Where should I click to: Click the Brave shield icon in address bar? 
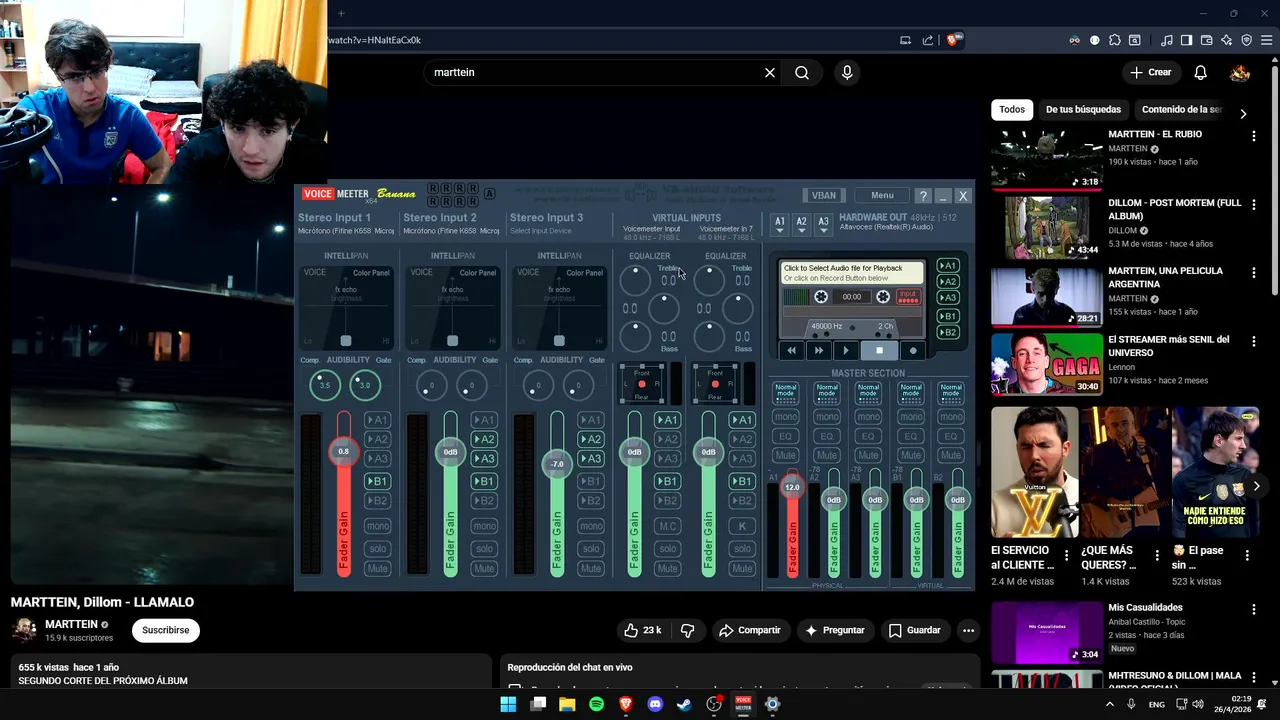(953, 40)
